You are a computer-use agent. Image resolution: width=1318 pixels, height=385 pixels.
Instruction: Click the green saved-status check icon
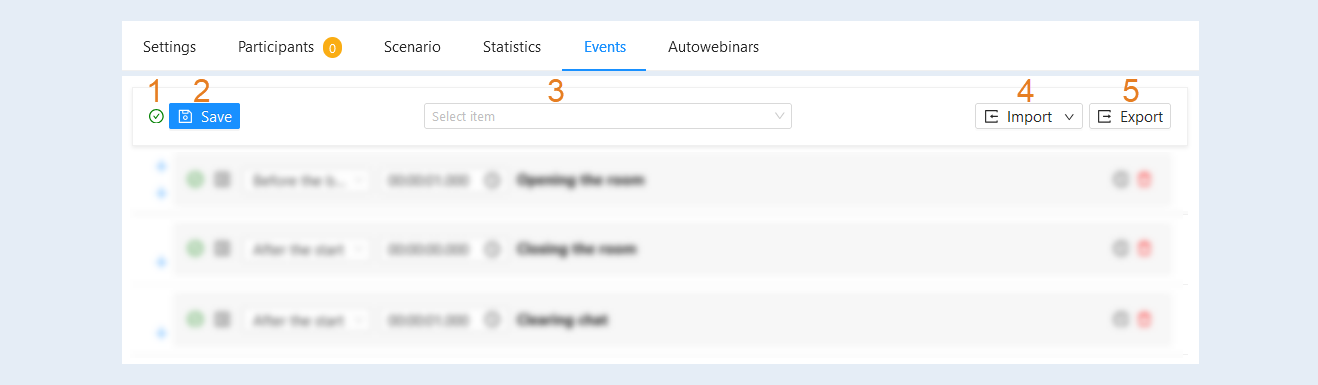click(156, 117)
